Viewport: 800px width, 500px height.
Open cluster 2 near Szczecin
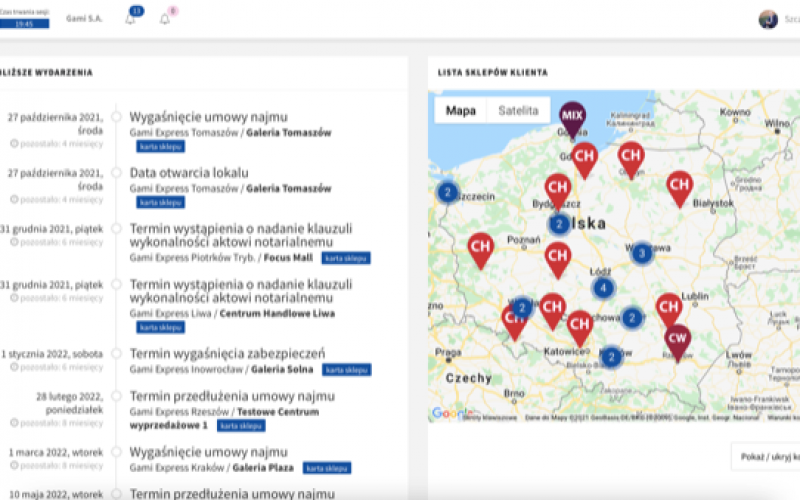447,192
